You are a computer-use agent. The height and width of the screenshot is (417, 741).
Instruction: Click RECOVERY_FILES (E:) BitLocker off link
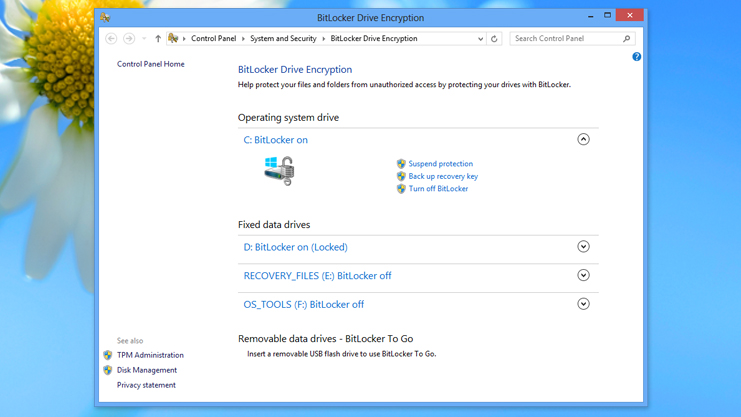tap(317, 276)
